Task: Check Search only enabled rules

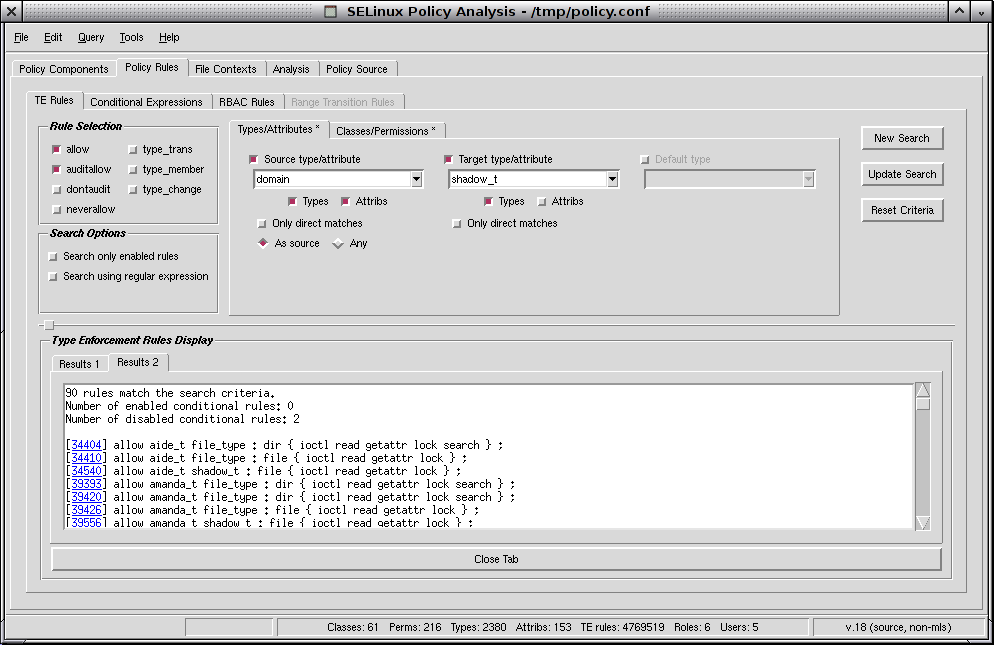Action: coord(53,257)
